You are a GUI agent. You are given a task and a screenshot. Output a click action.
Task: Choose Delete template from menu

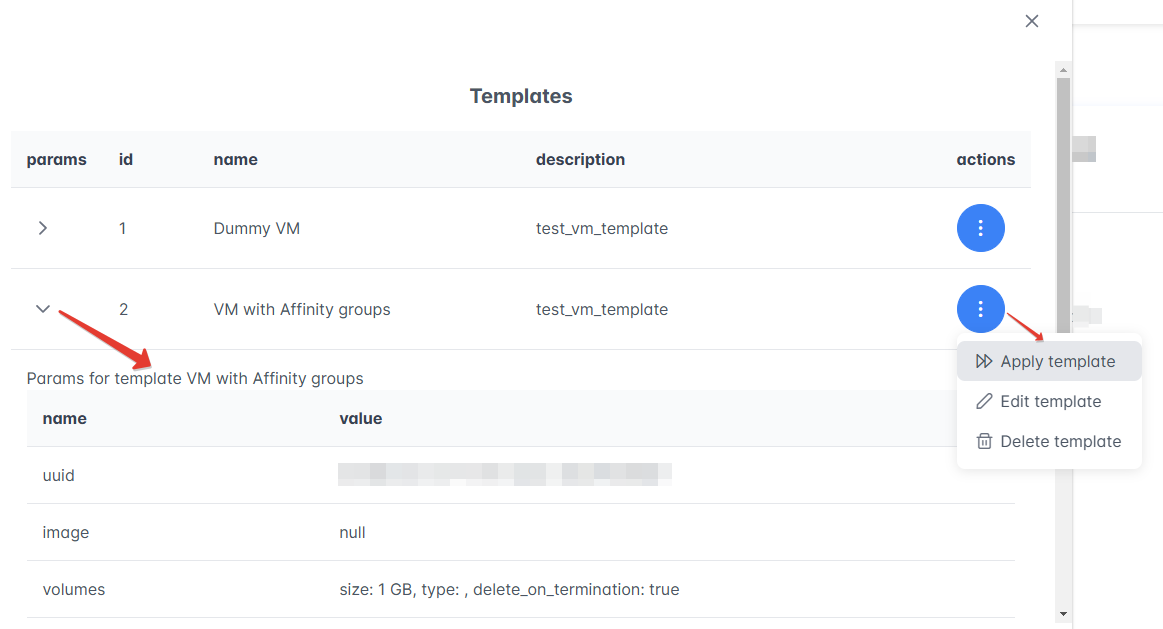[1060, 442]
